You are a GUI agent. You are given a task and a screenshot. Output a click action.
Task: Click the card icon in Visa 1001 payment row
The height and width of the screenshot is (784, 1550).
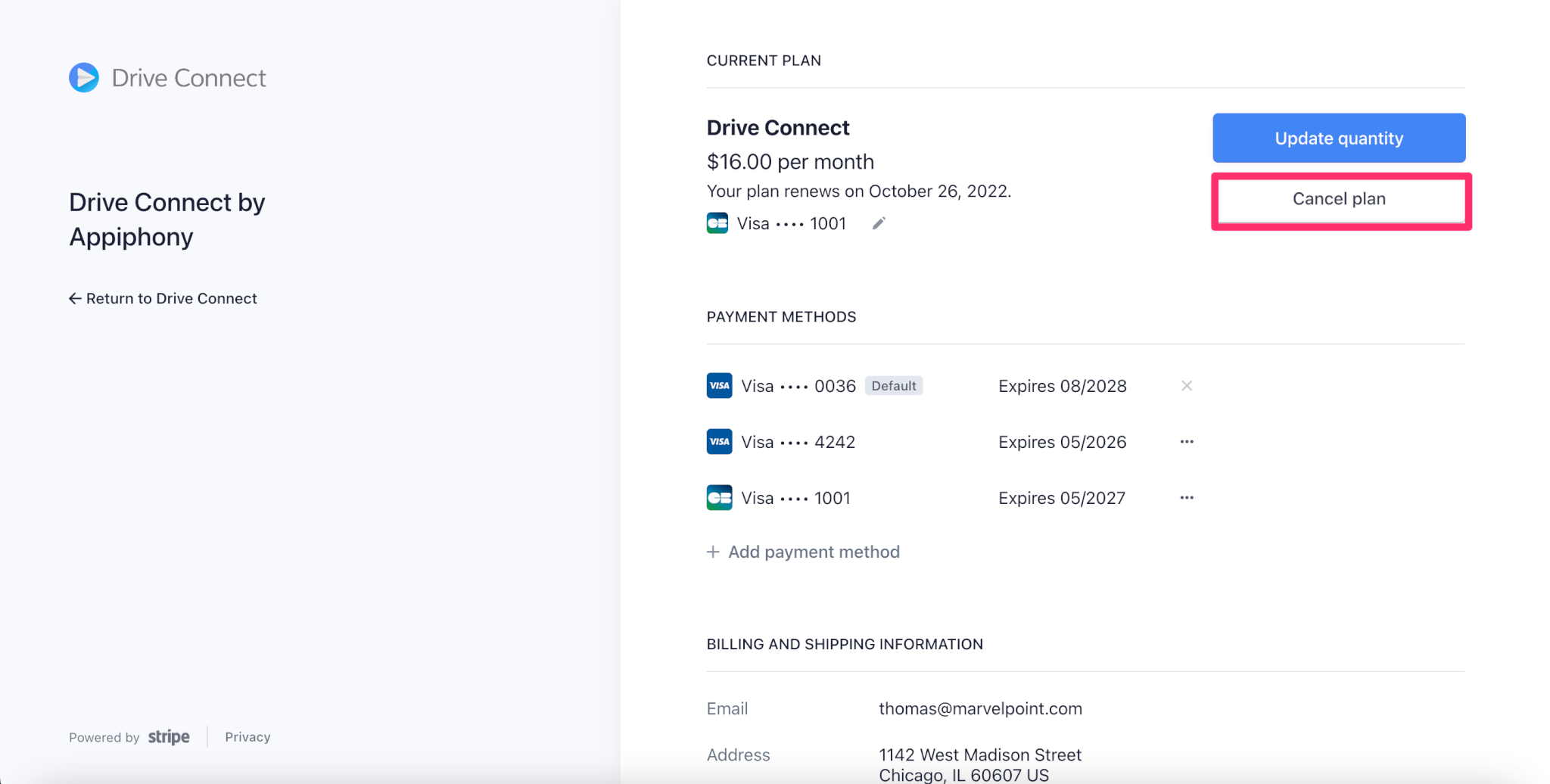coord(719,498)
